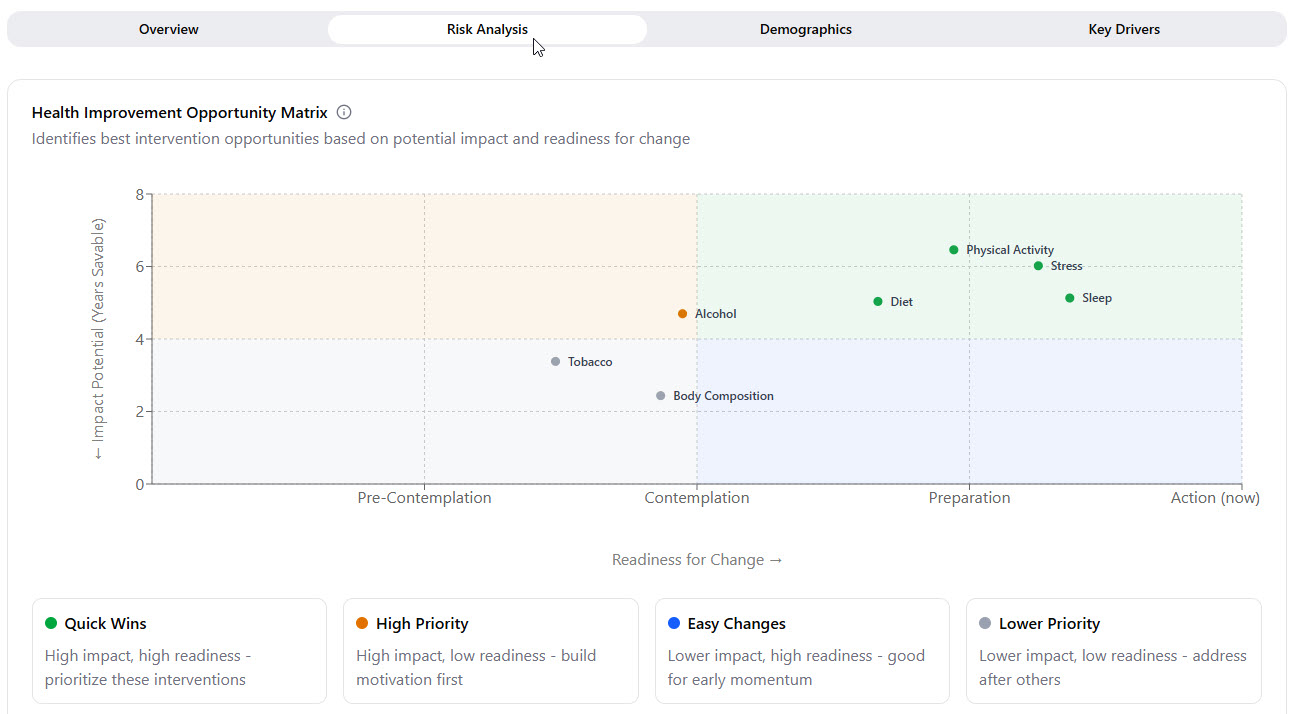Click the orange High Priority legend dot
The width and height of the screenshot is (1291, 714).
click(x=362, y=623)
